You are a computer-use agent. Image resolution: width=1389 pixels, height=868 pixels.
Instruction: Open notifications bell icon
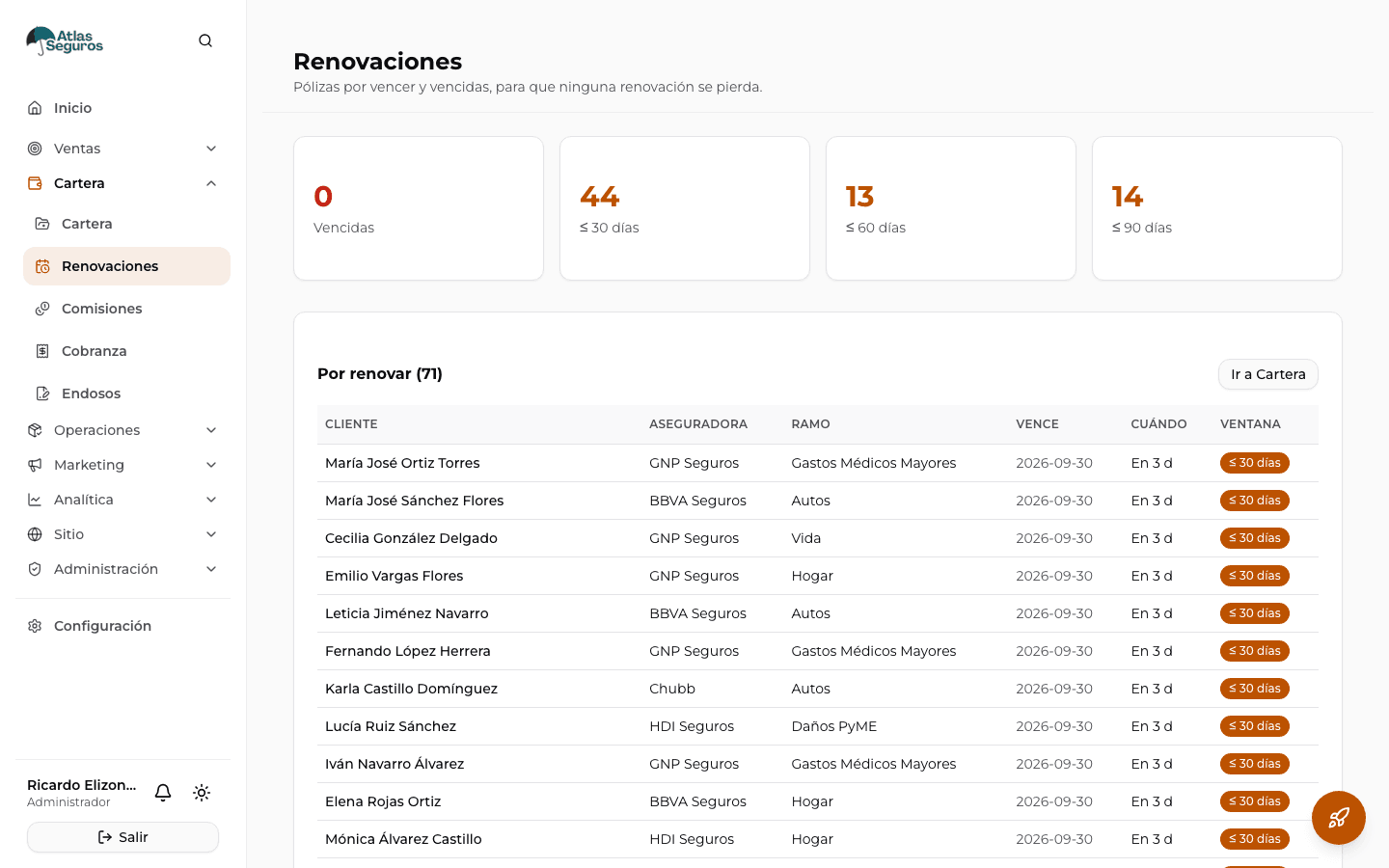point(163,793)
